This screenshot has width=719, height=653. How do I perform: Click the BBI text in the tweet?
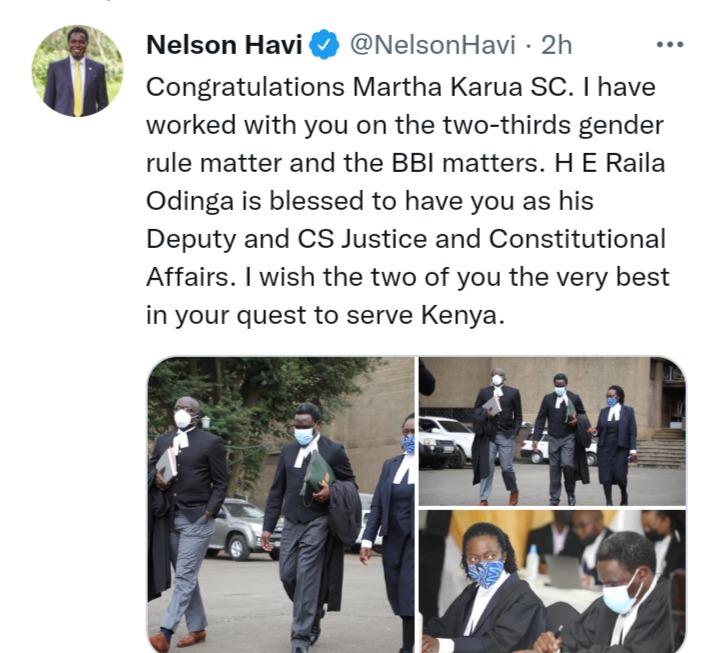(x=412, y=163)
